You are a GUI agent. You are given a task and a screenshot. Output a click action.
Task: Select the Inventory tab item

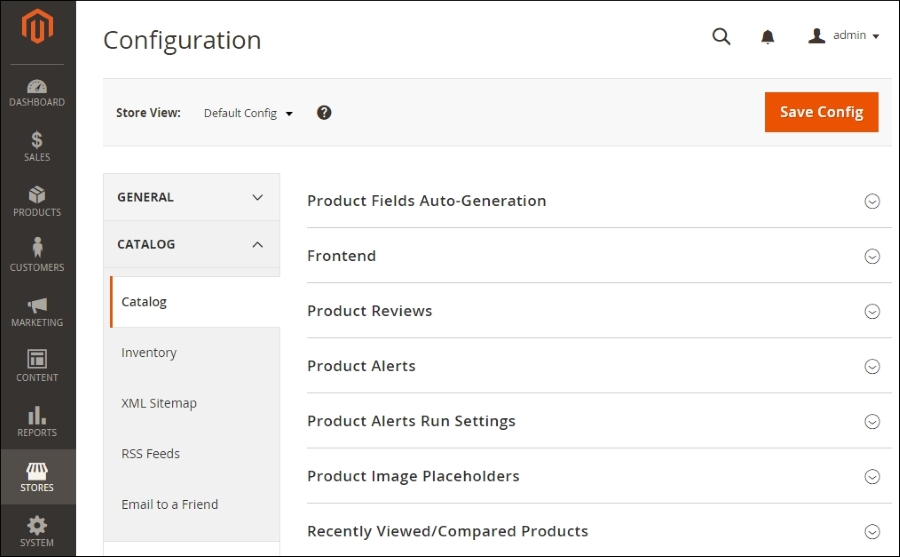click(x=149, y=353)
